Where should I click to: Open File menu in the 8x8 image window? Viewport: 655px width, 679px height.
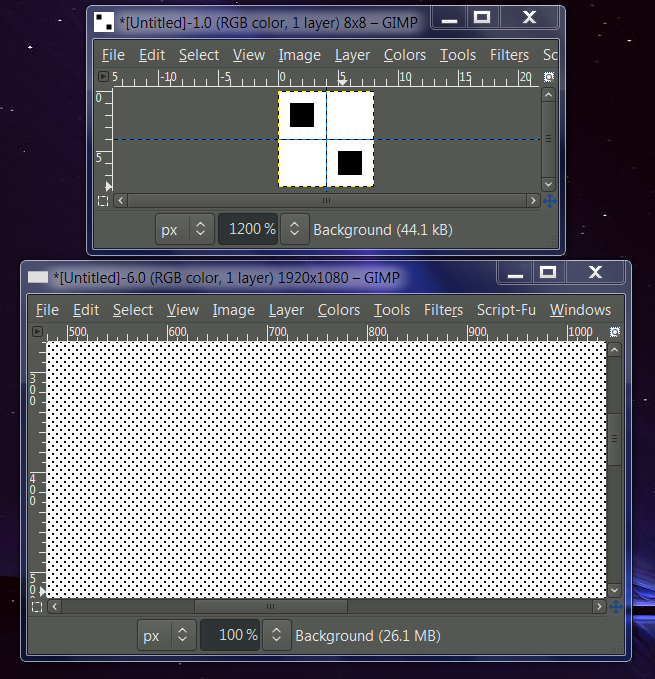coord(113,55)
